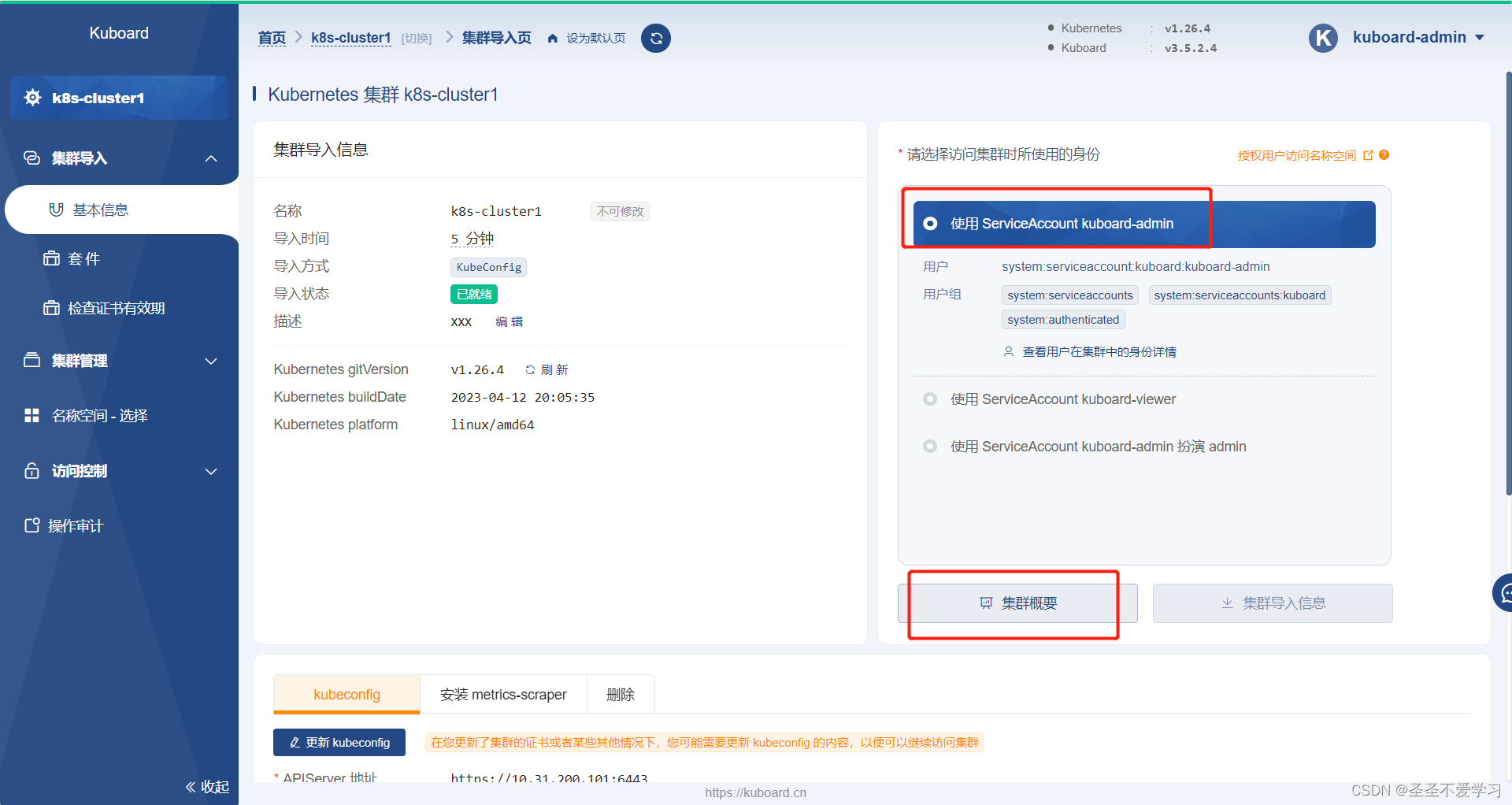Click the 已就绪 status tag

474,294
